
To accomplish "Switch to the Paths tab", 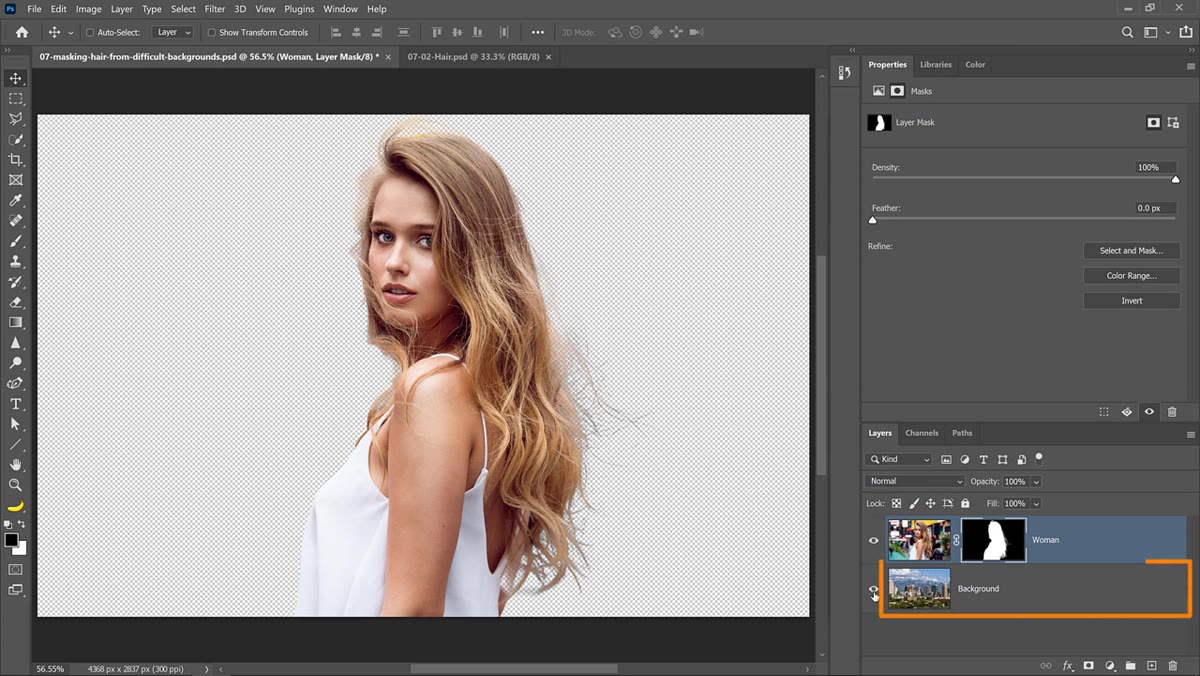I will (x=962, y=433).
